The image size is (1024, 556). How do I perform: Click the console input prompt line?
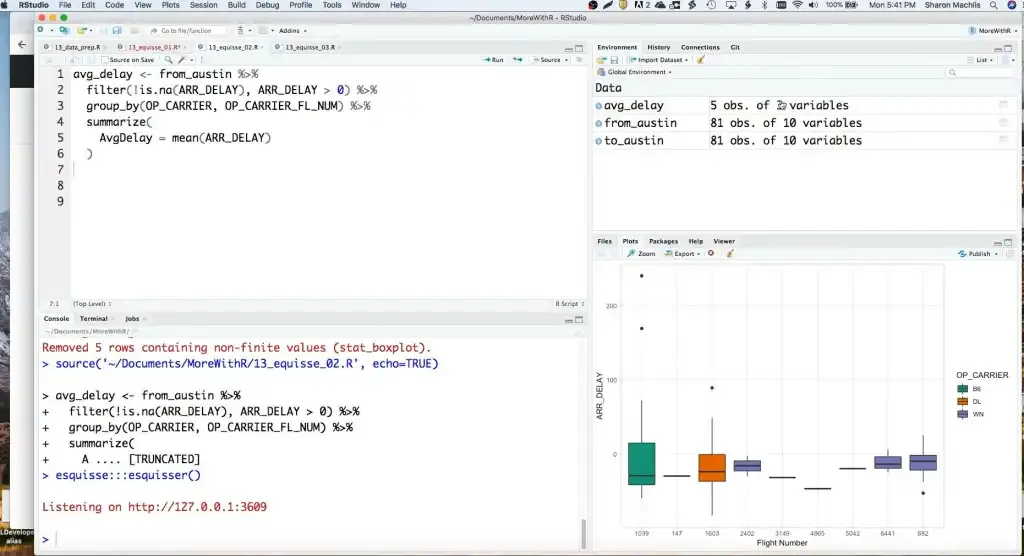311,540
